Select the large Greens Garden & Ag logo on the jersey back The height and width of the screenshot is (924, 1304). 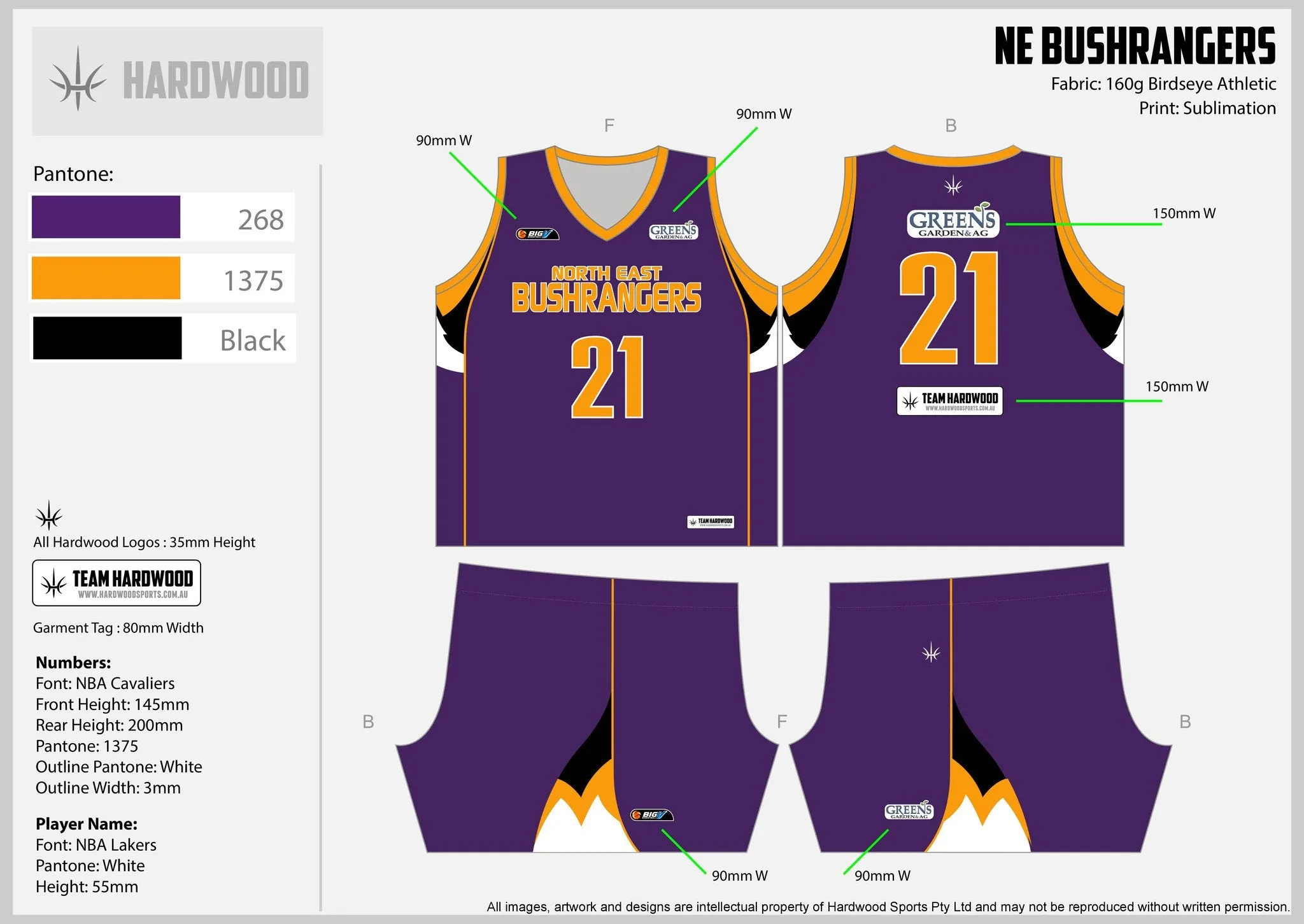tap(953, 220)
